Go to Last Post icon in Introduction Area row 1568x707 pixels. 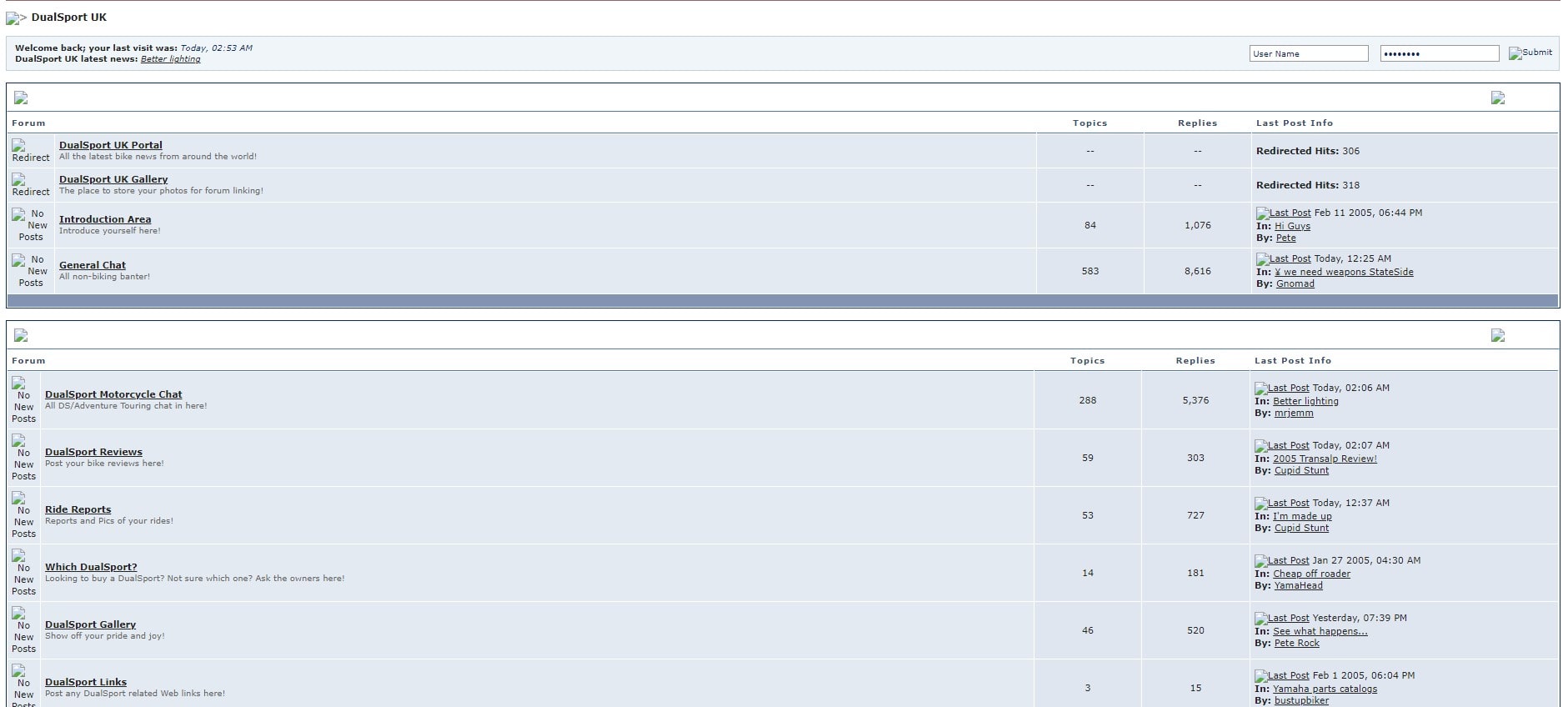click(x=1283, y=213)
